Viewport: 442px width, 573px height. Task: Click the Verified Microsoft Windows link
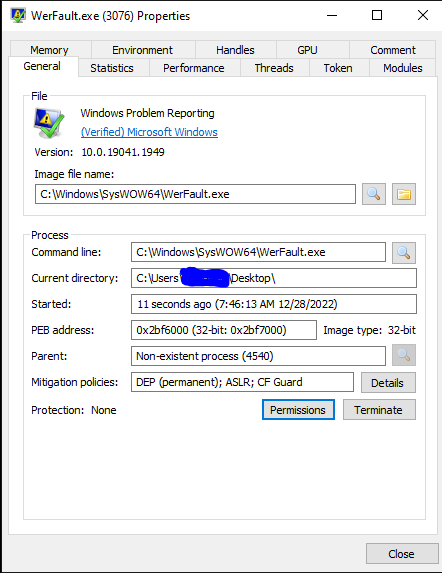(149, 132)
